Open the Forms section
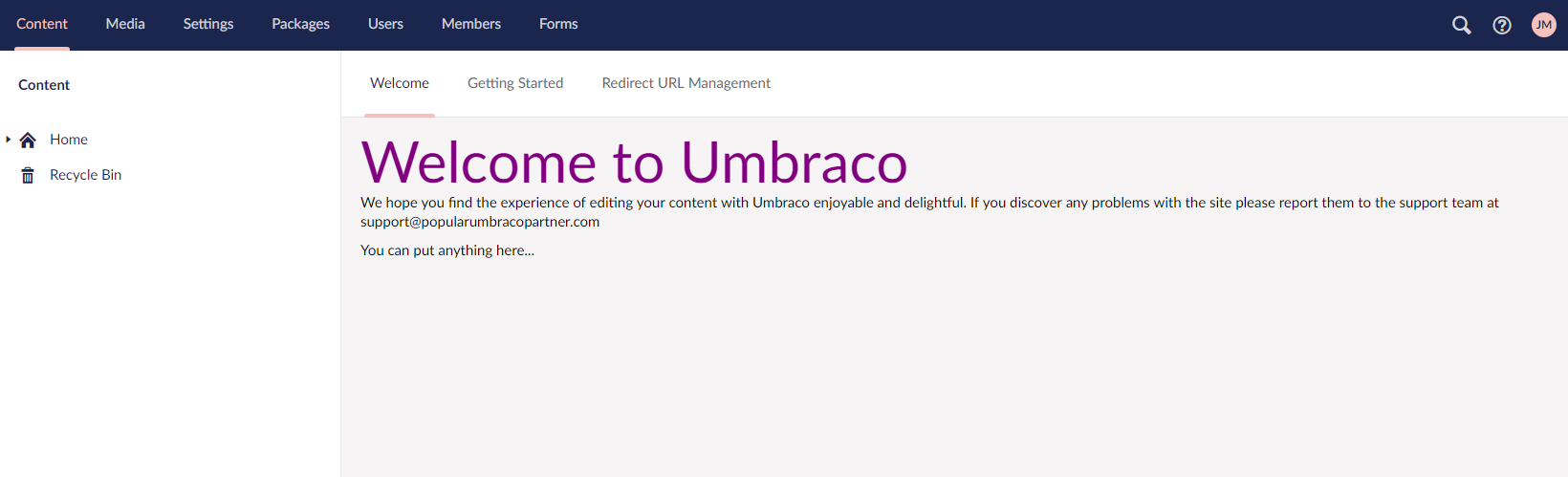Image resolution: width=1568 pixels, height=477 pixels. click(x=558, y=24)
